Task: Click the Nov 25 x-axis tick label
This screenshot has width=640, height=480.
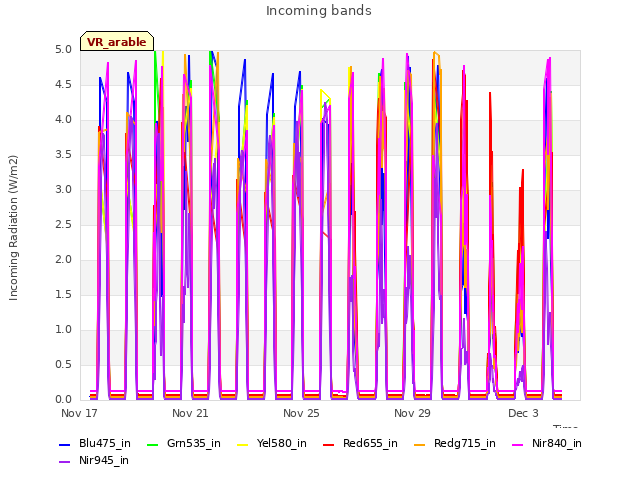Action: (301, 413)
